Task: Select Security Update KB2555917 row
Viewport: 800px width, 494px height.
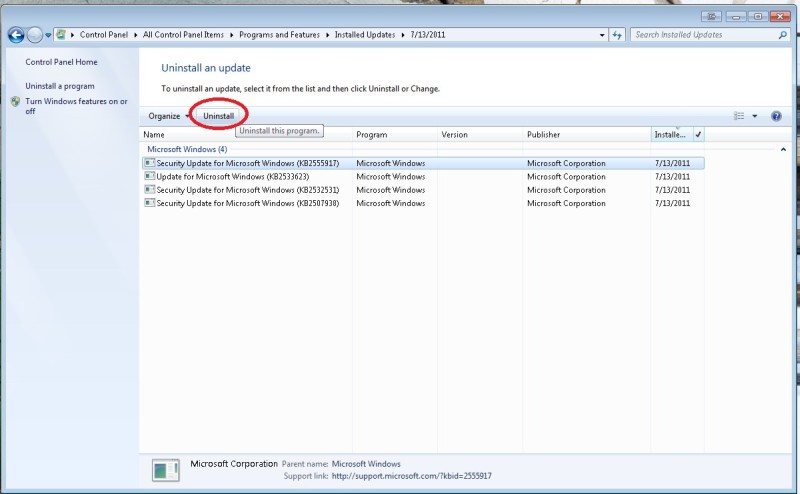Action: coord(422,163)
